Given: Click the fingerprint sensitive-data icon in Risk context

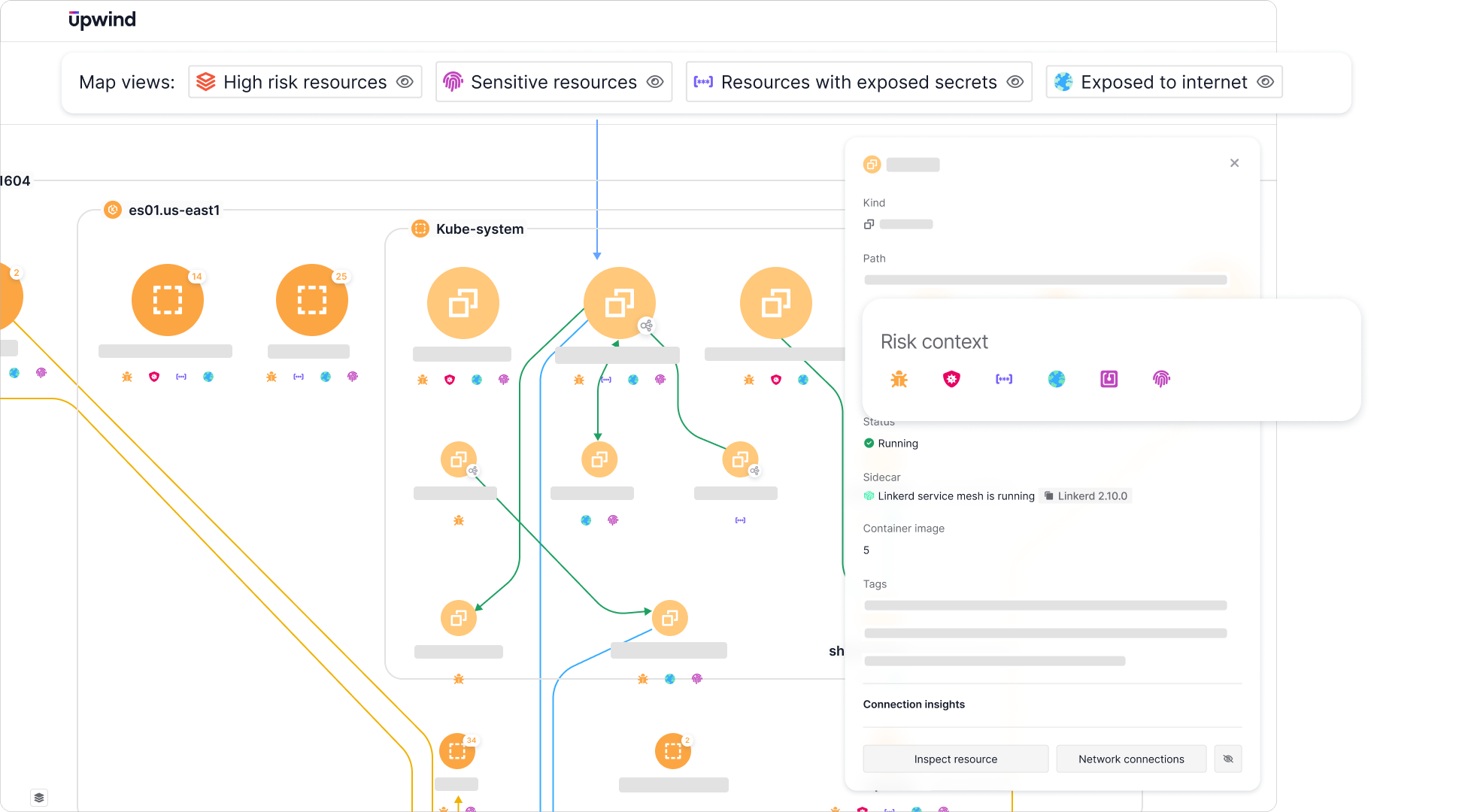Looking at the screenshot, I should click(1160, 379).
